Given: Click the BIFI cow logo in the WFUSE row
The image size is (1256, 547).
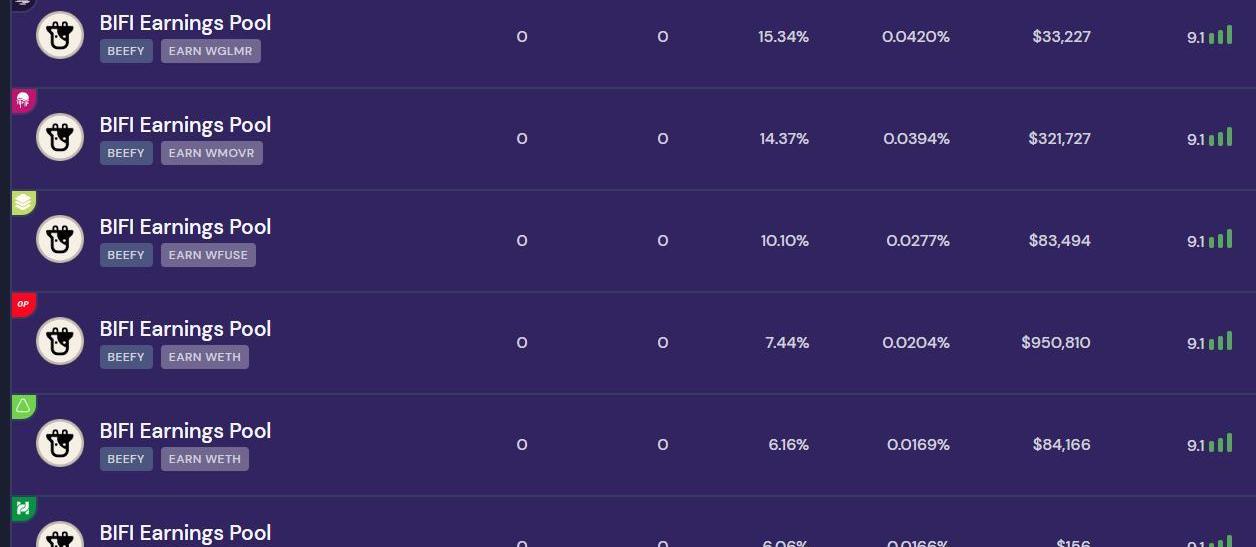Looking at the screenshot, I should (x=60, y=240).
